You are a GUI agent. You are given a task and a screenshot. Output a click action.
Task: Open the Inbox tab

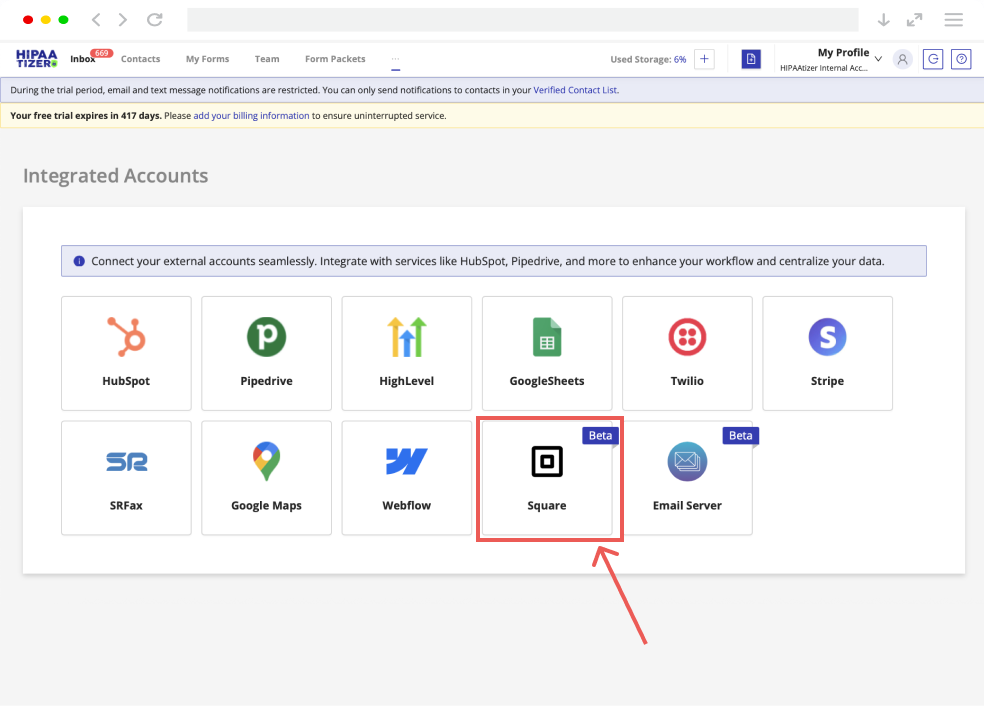pos(83,59)
